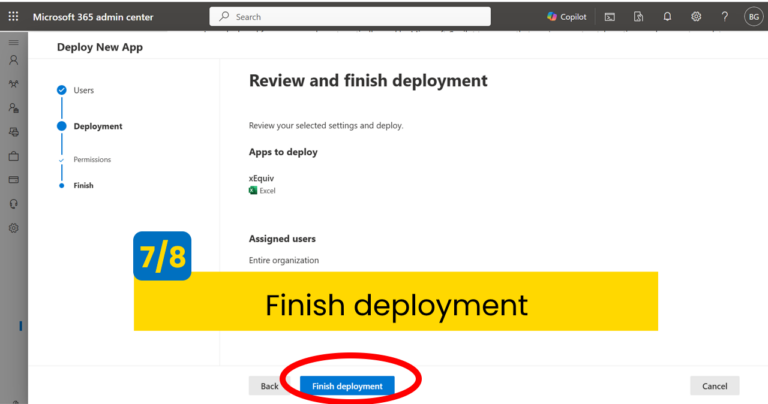Open the BG account profile avatar
This screenshot has height=404, width=768.
point(753,17)
